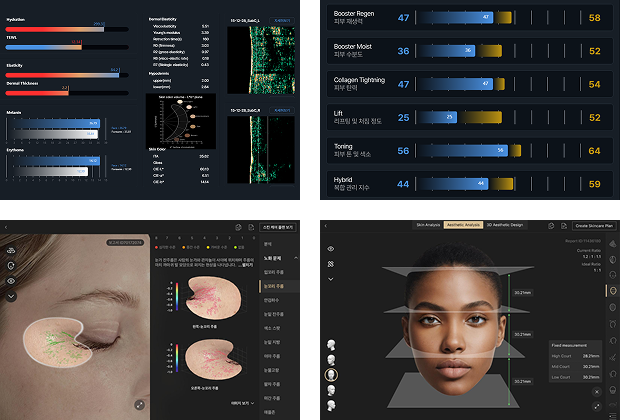Image resolution: width=620 pixels, height=420 pixels.
Task: Open the lower 3D eye-corner wrinkle model
Action: pyautogui.click(x=214, y=360)
